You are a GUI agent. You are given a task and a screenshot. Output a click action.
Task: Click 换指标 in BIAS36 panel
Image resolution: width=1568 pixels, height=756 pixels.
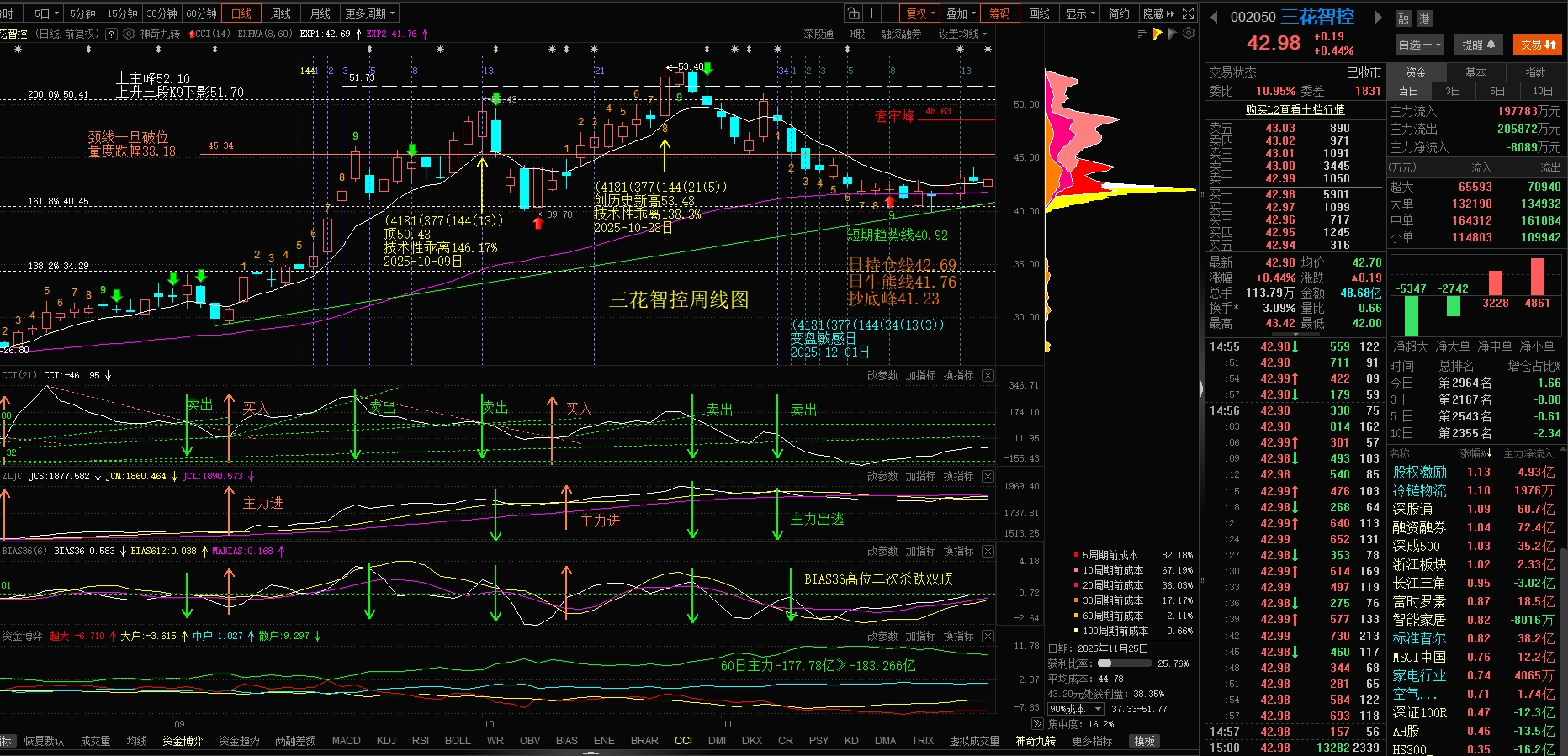coord(958,551)
